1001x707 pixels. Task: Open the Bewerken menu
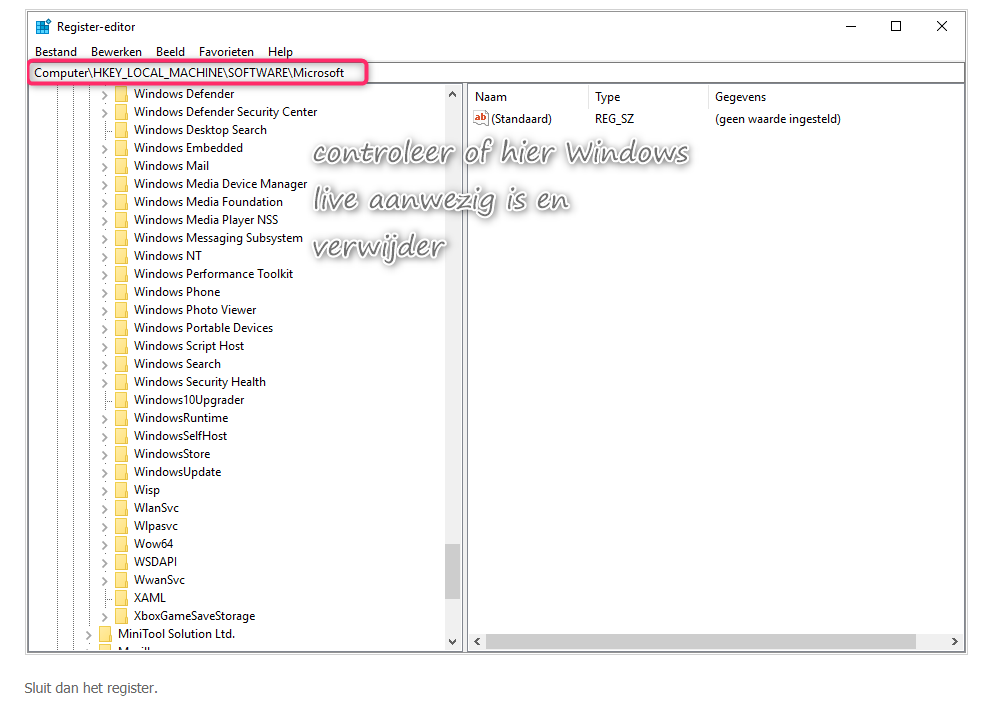116,52
